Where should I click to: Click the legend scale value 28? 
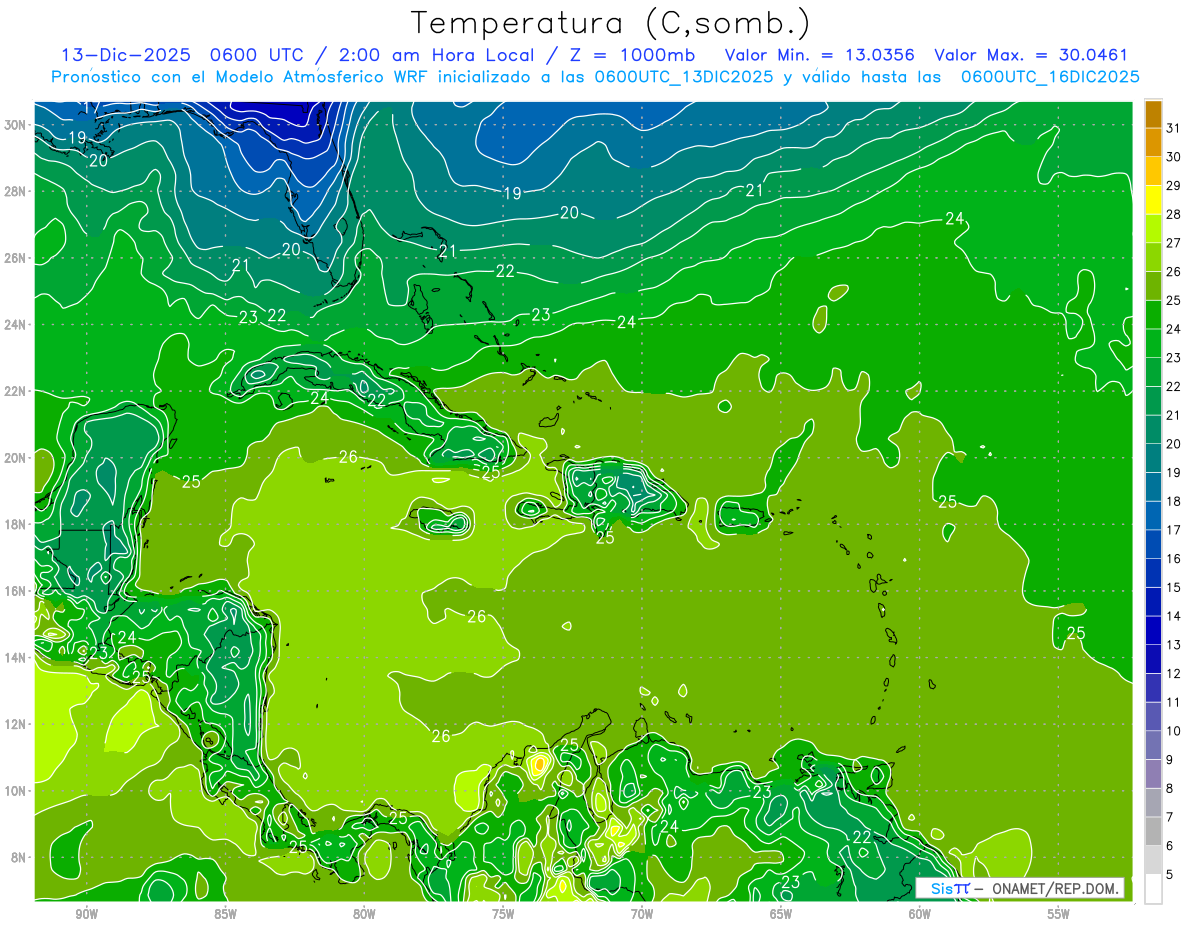point(1173,214)
